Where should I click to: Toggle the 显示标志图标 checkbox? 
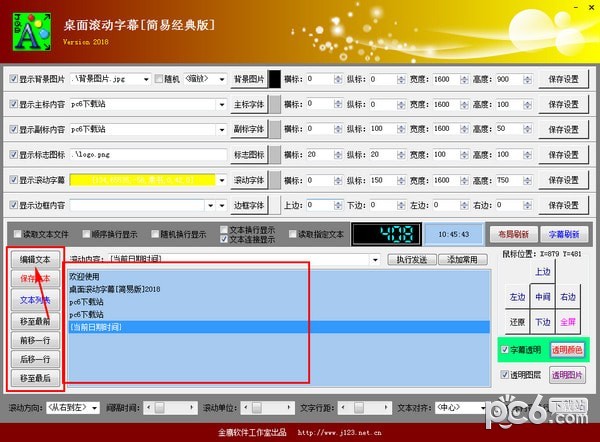[14, 155]
